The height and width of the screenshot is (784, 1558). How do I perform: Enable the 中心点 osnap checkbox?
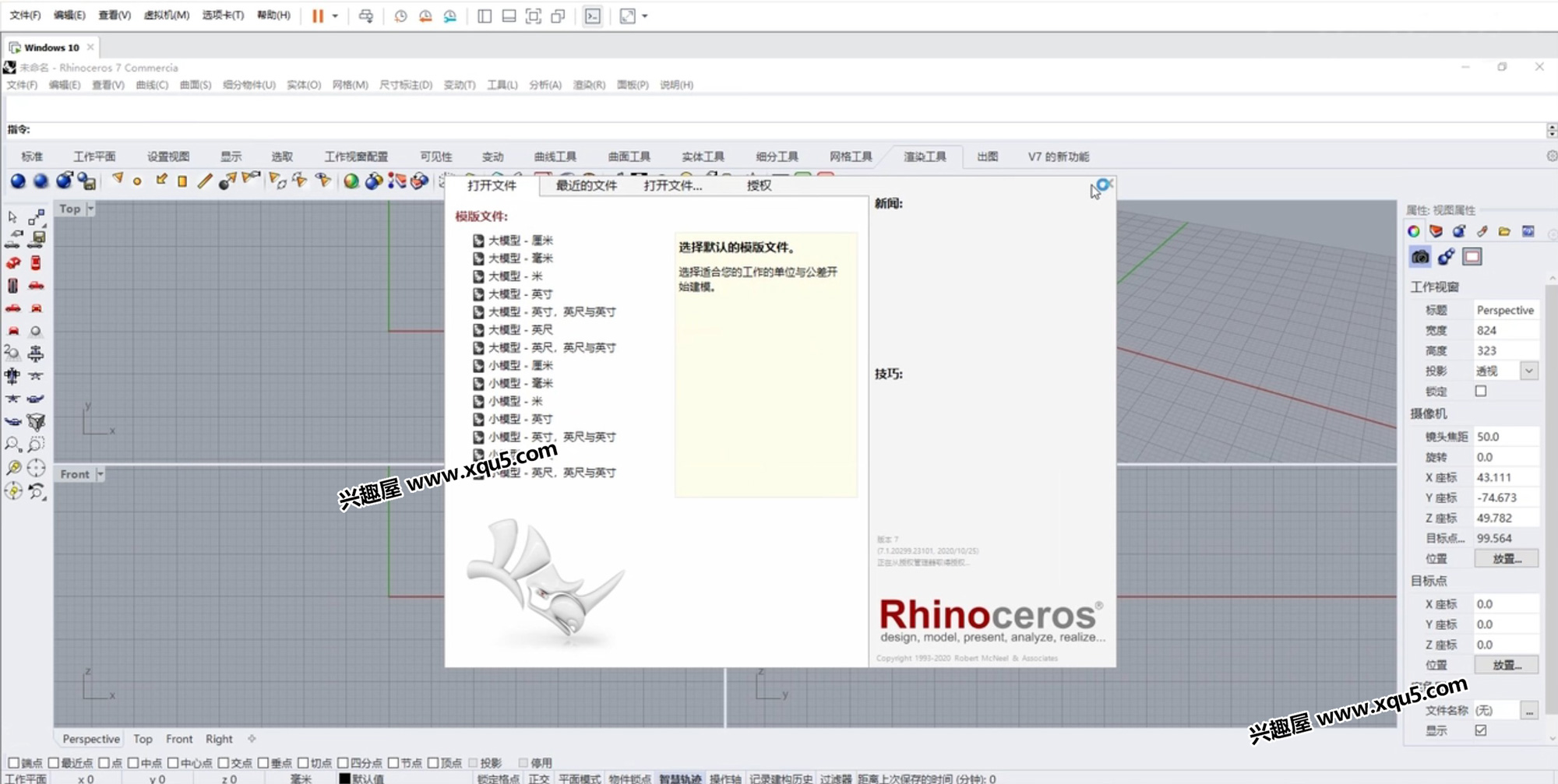pos(173,763)
